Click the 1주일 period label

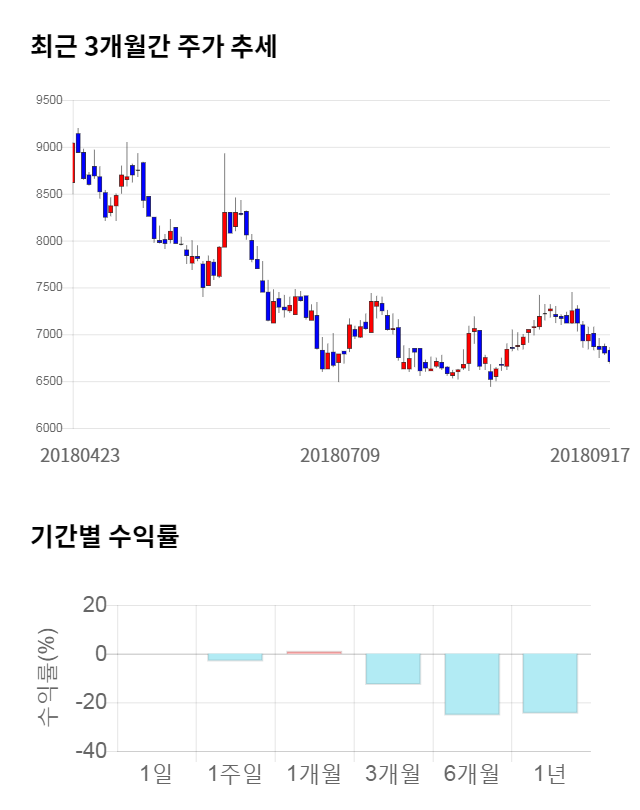tap(235, 773)
